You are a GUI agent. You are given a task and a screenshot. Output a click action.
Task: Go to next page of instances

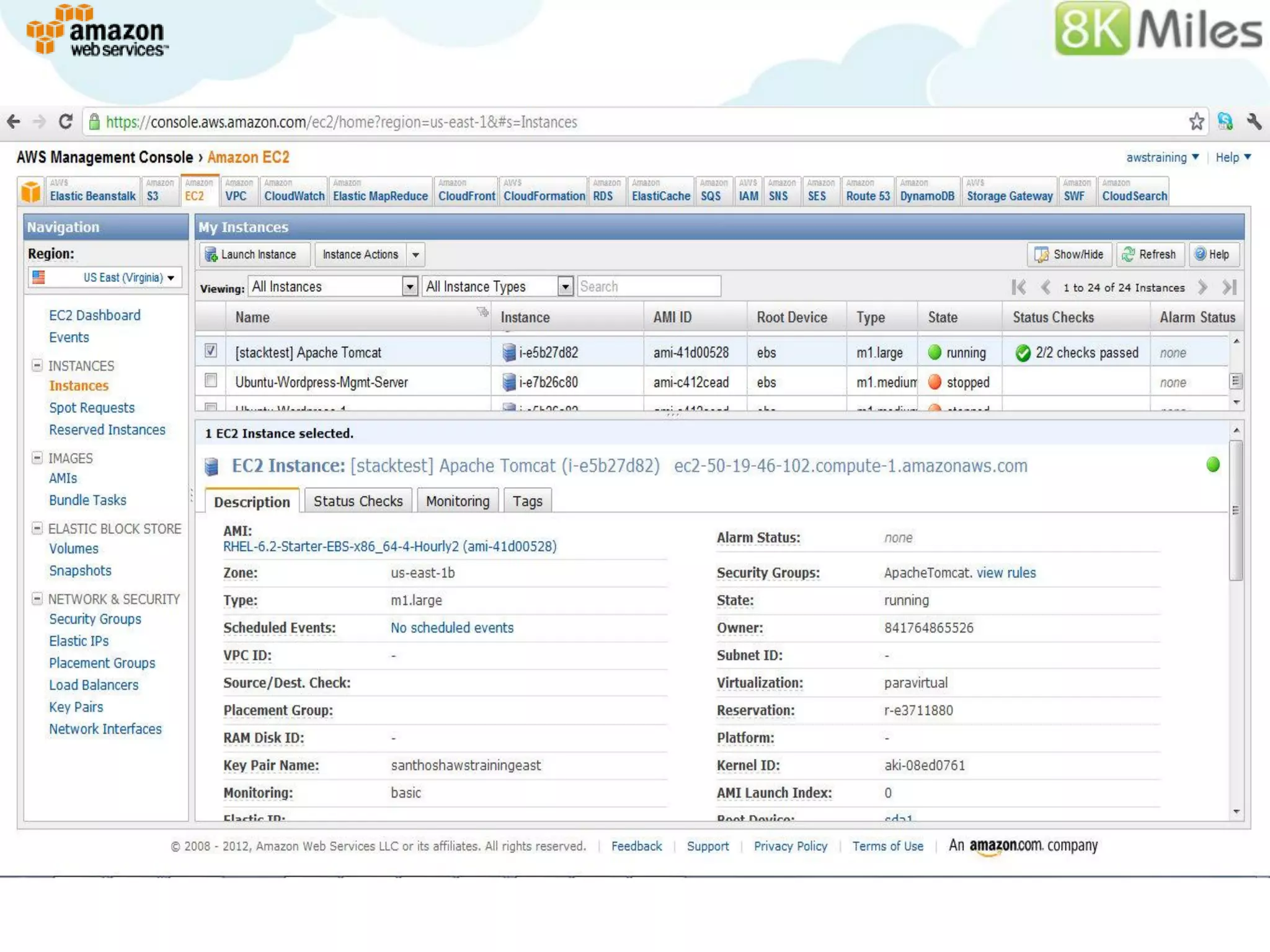coord(1202,287)
